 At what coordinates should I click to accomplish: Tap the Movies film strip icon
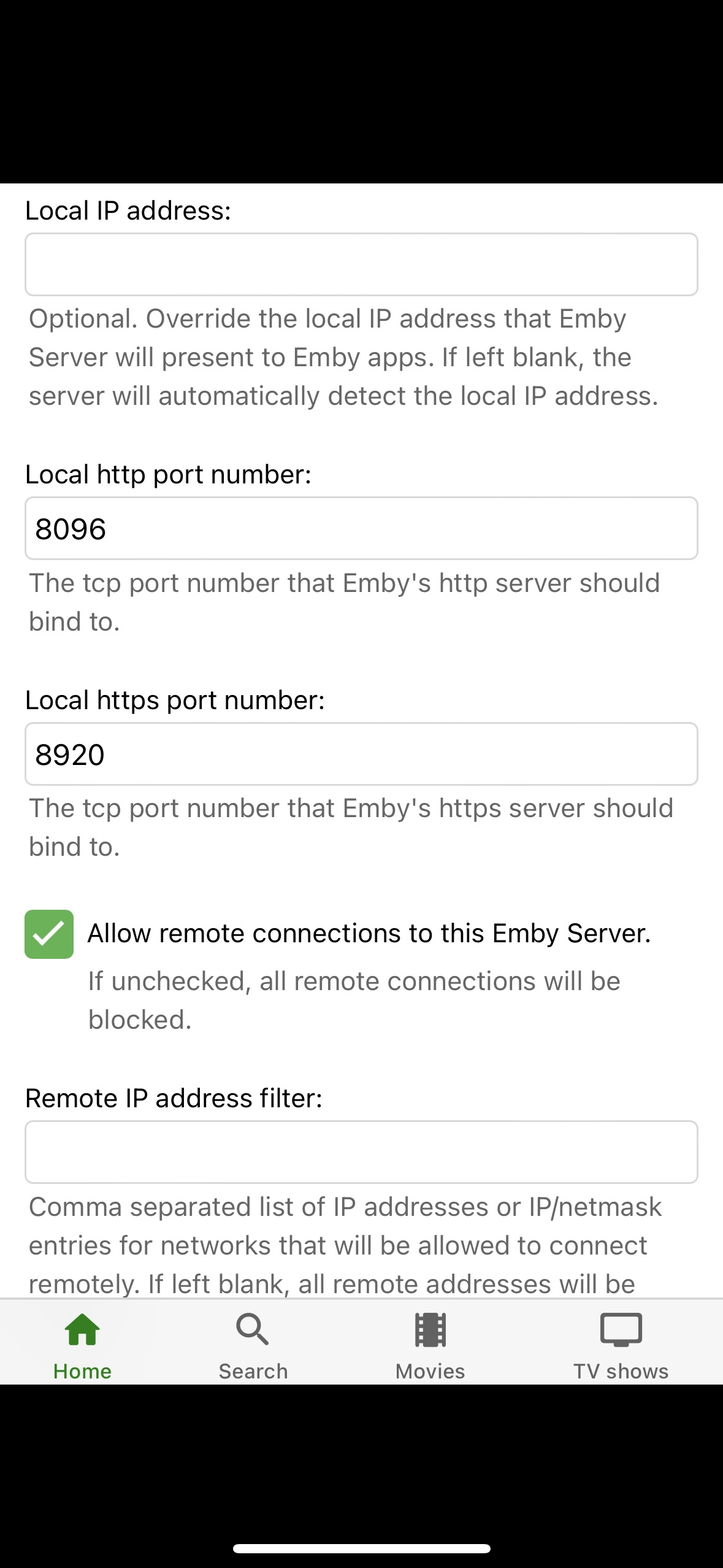coord(430,1329)
